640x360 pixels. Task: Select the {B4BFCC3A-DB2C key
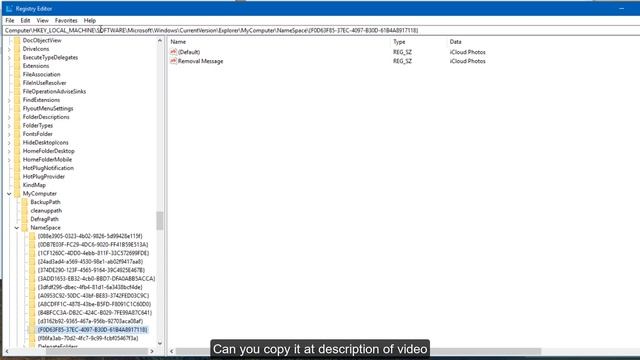click(95, 313)
